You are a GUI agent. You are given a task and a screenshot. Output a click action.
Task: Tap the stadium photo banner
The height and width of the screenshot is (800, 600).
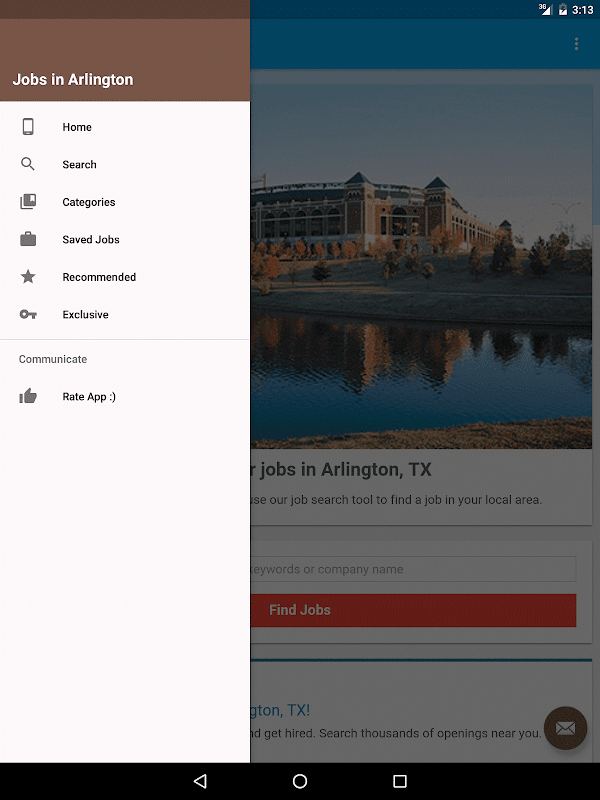421,267
